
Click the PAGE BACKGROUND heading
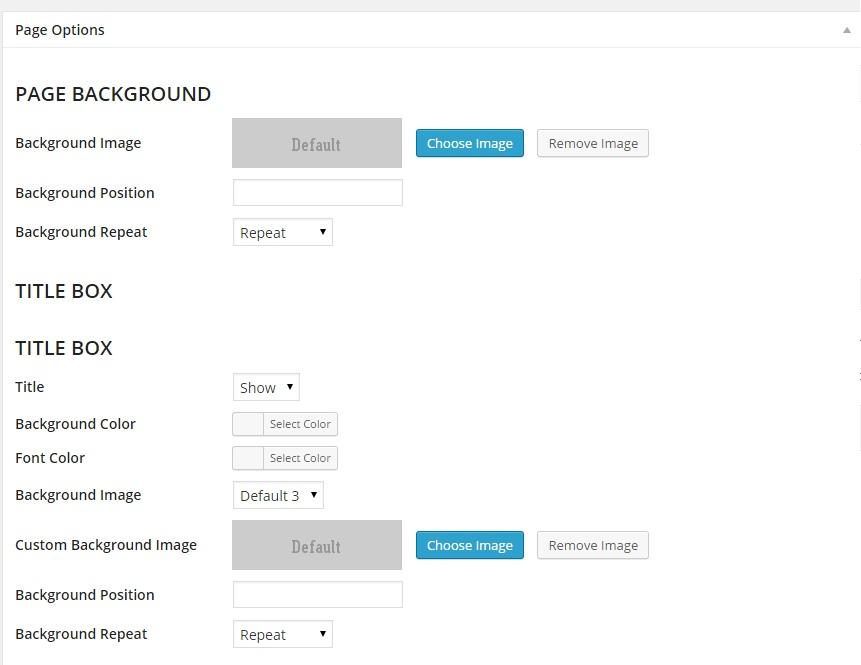(x=113, y=94)
